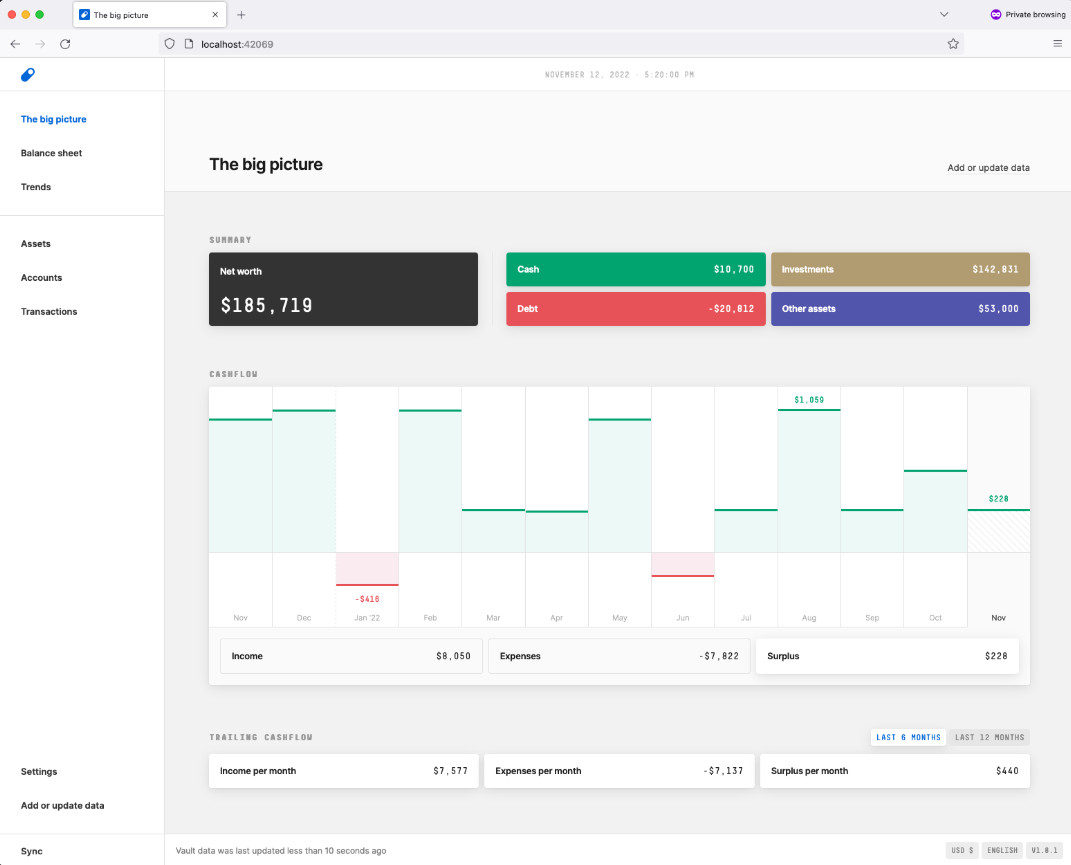This screenshot has width=1071, height=865.
Task: Open the red Debt card
Action: click(x=635, y=309)
